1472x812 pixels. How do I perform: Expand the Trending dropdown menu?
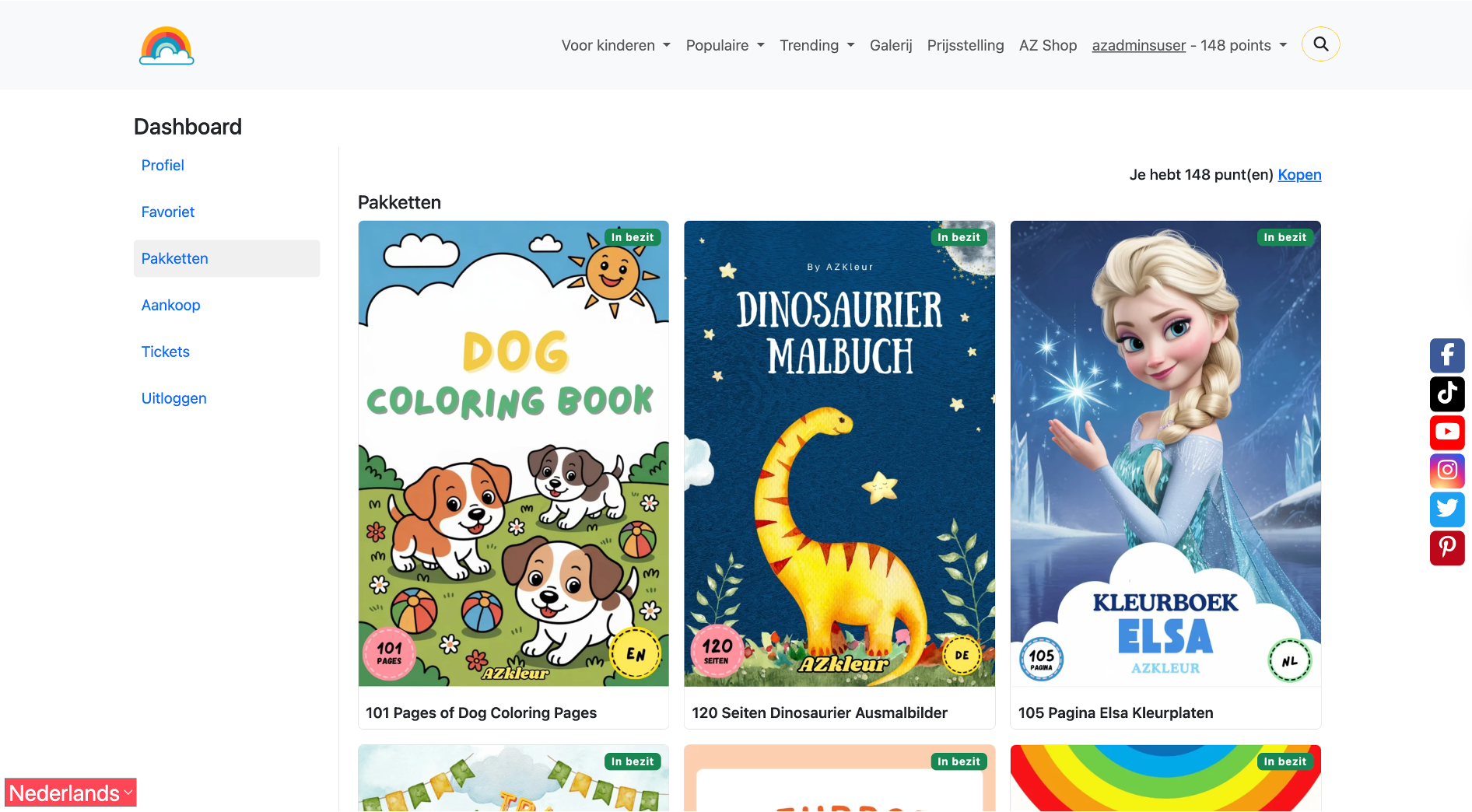coord(817,45)
